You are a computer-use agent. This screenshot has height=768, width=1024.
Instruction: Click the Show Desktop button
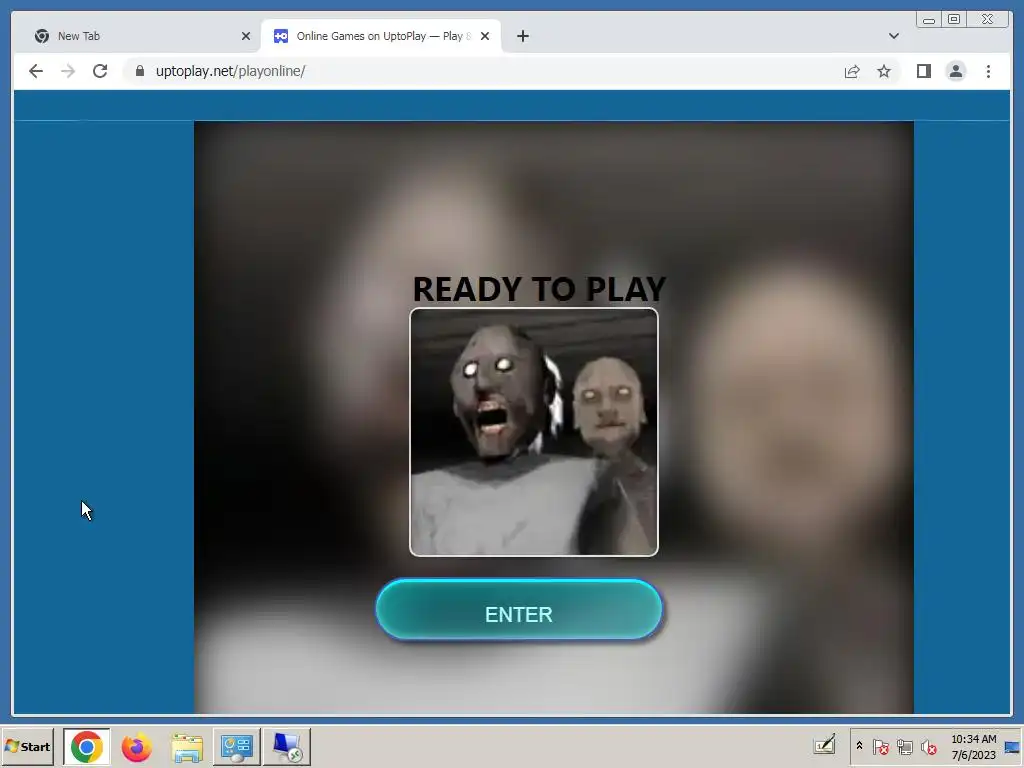(1013, 746)
